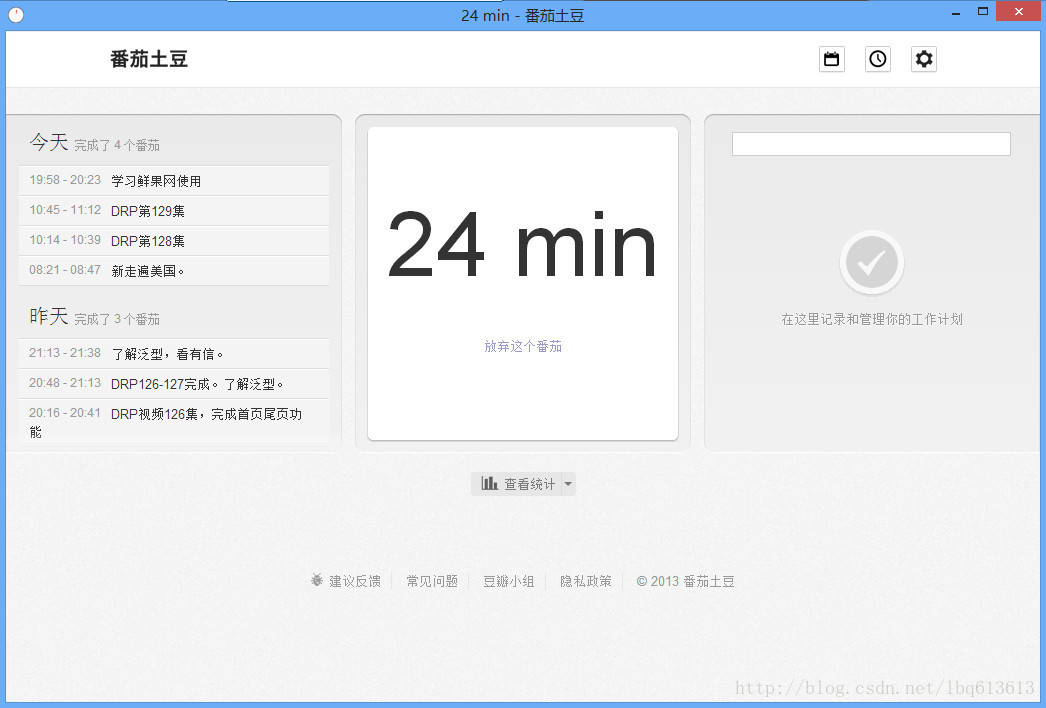The image size is (1046, 708).
Task: Select the 新走遍美国 entry
Action: (x=174, y=270)
